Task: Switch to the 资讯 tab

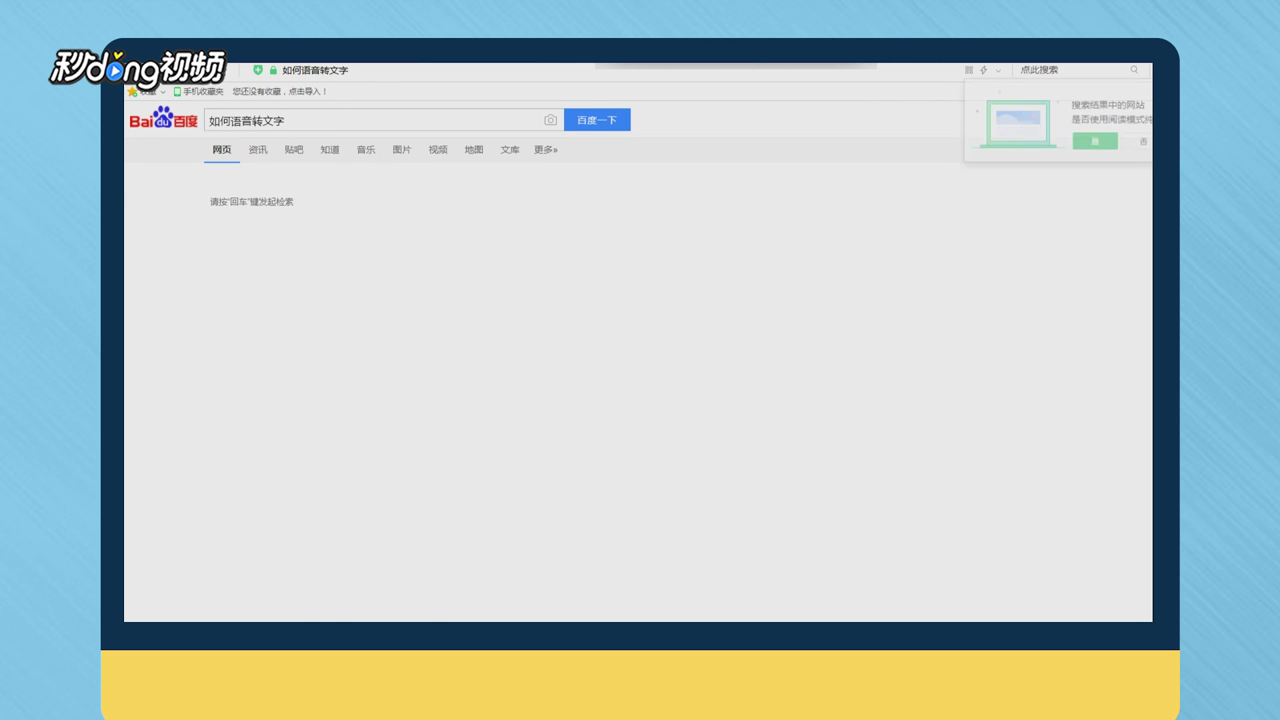Action: pos(258,150)
